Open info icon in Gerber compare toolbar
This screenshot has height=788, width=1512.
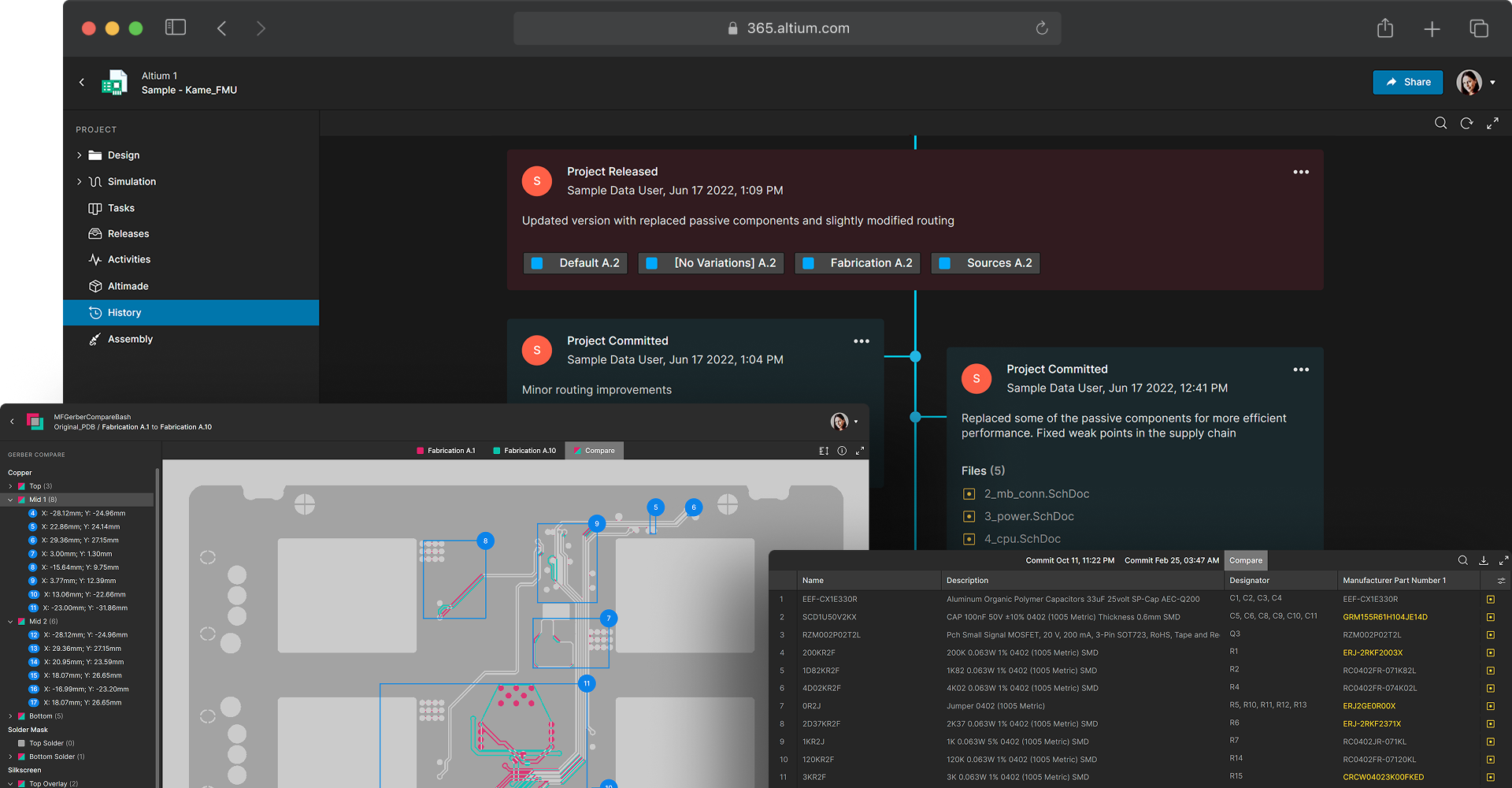pos(842,451)
